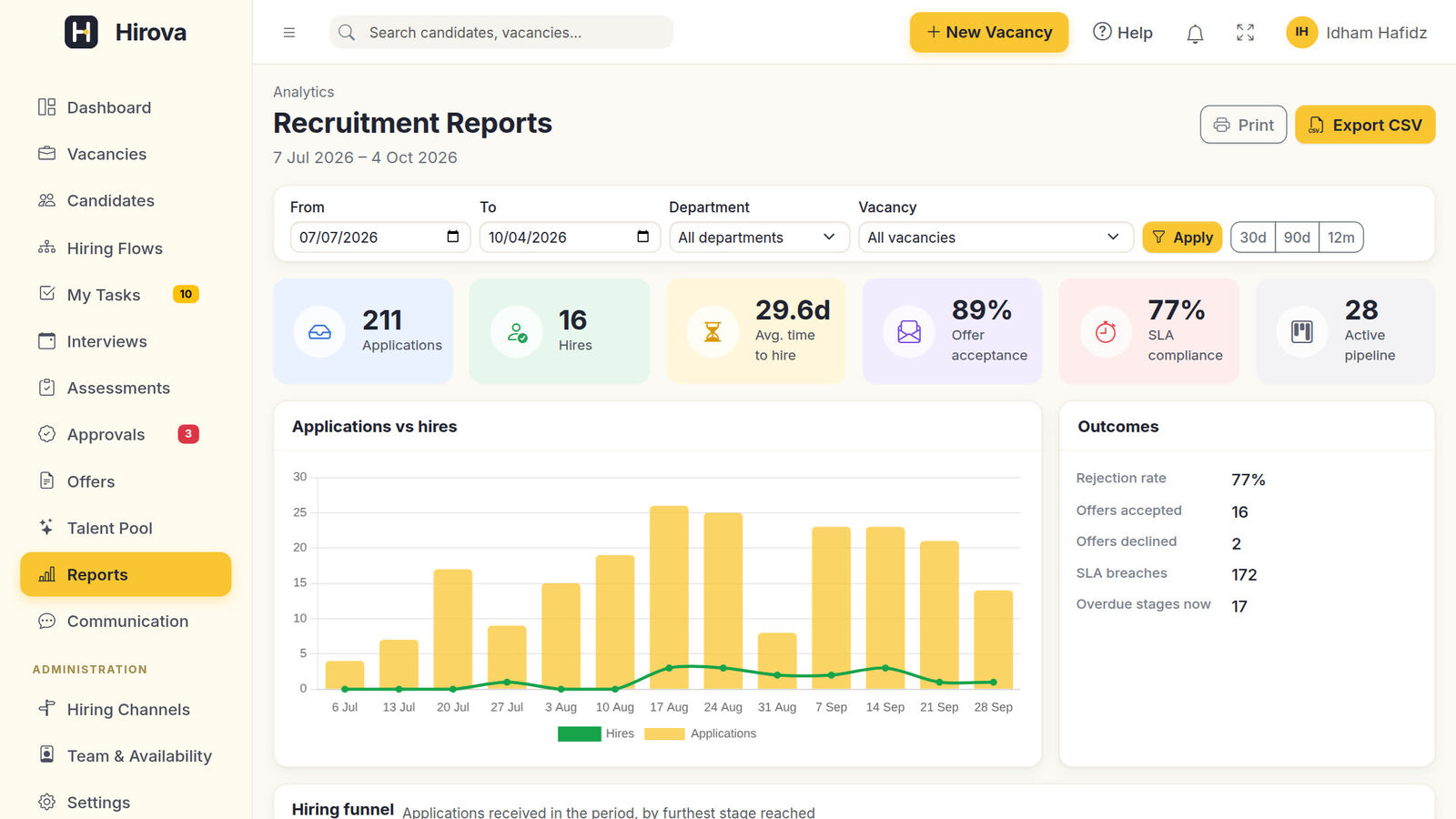Open Candidates section

click(x=126, y=200)
